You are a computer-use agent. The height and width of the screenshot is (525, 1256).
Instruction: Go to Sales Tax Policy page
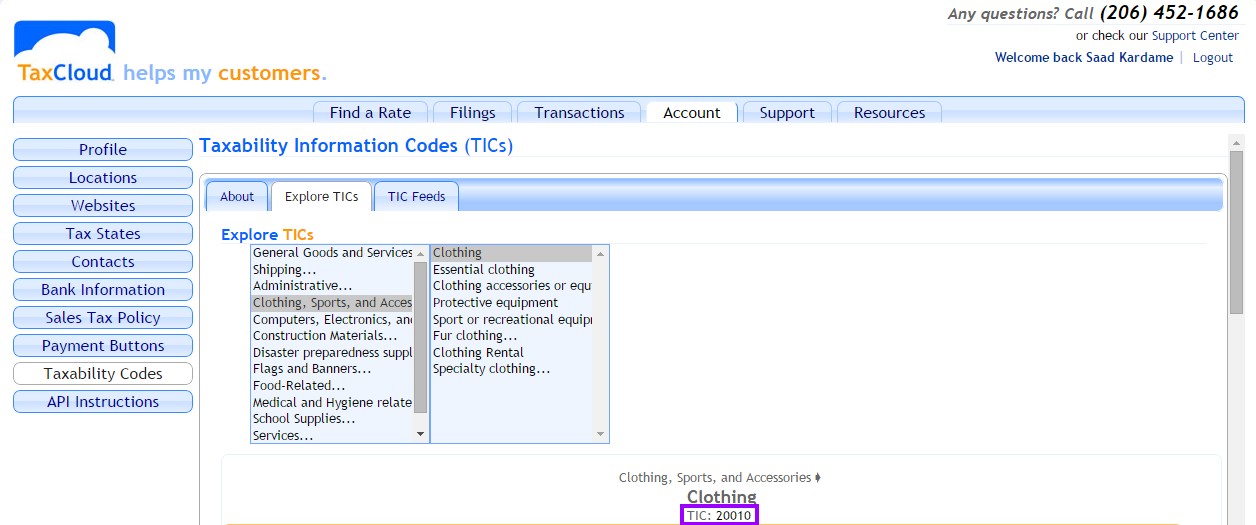[103, 318]
